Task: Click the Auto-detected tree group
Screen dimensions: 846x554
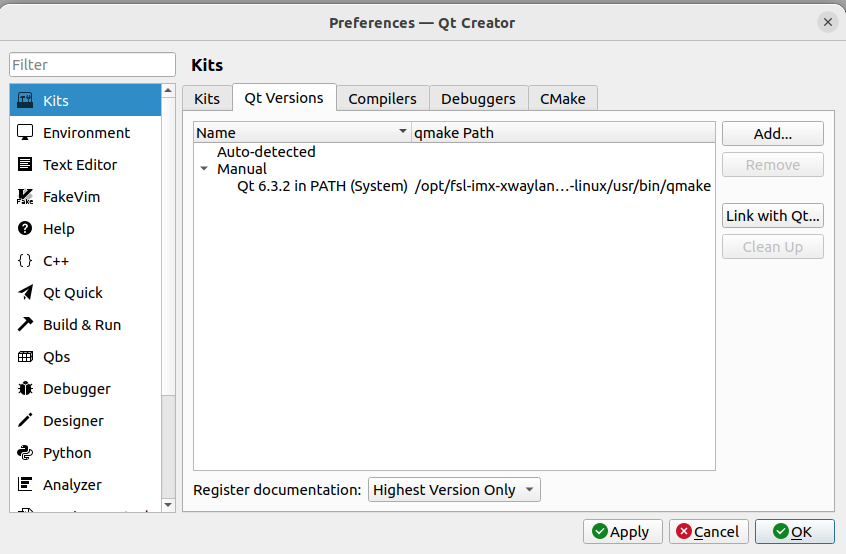Action: [266, 152]
